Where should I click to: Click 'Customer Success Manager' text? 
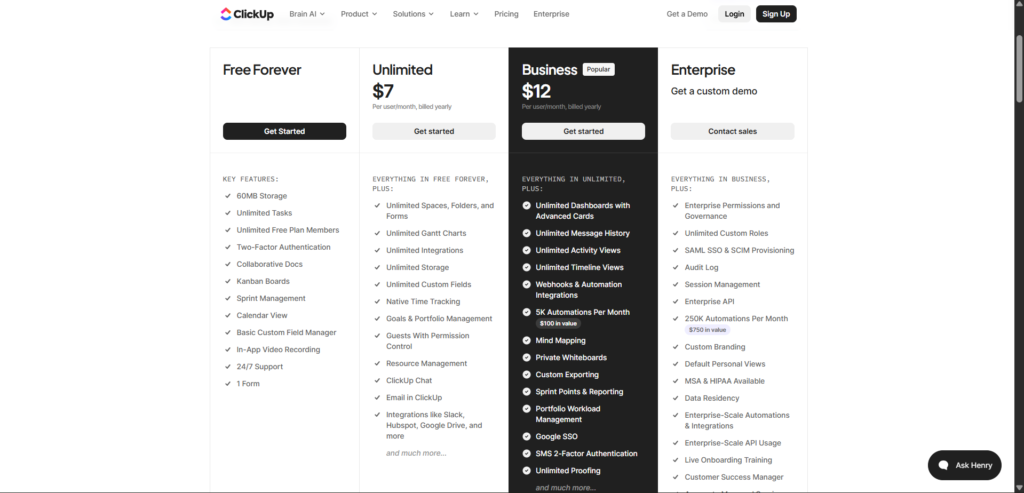tap(734, 477)
